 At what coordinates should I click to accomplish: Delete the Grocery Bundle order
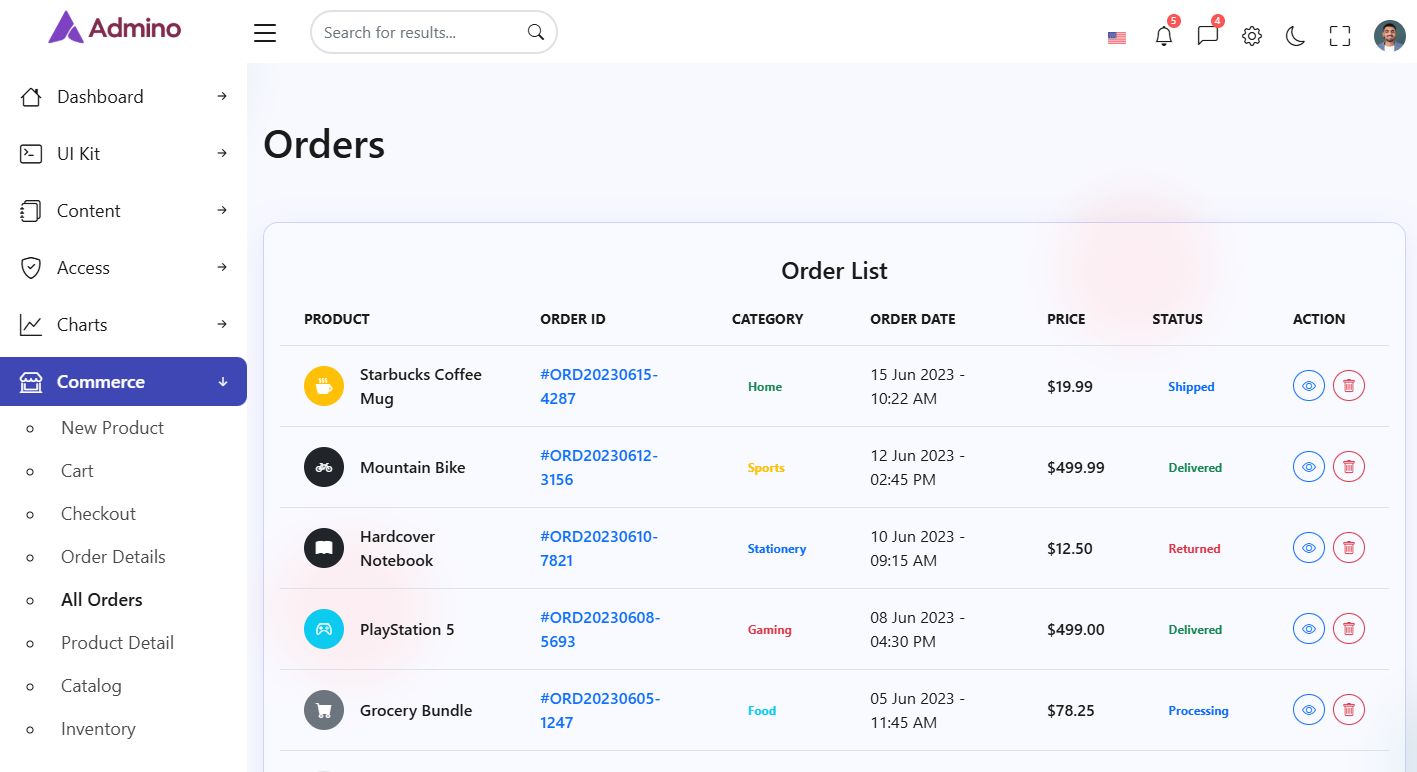point(1348,710)
